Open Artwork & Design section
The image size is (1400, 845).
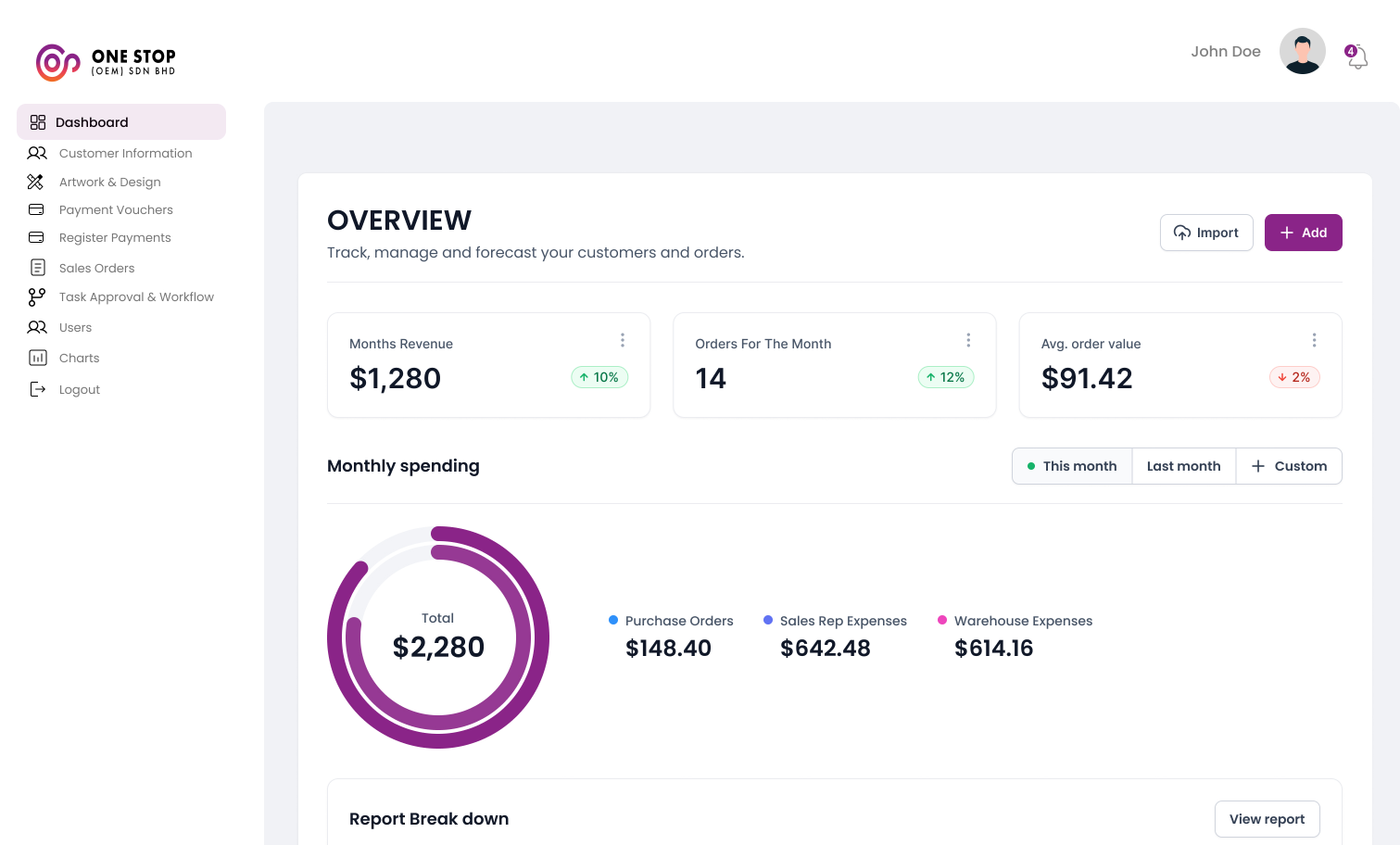click(110, 182)
